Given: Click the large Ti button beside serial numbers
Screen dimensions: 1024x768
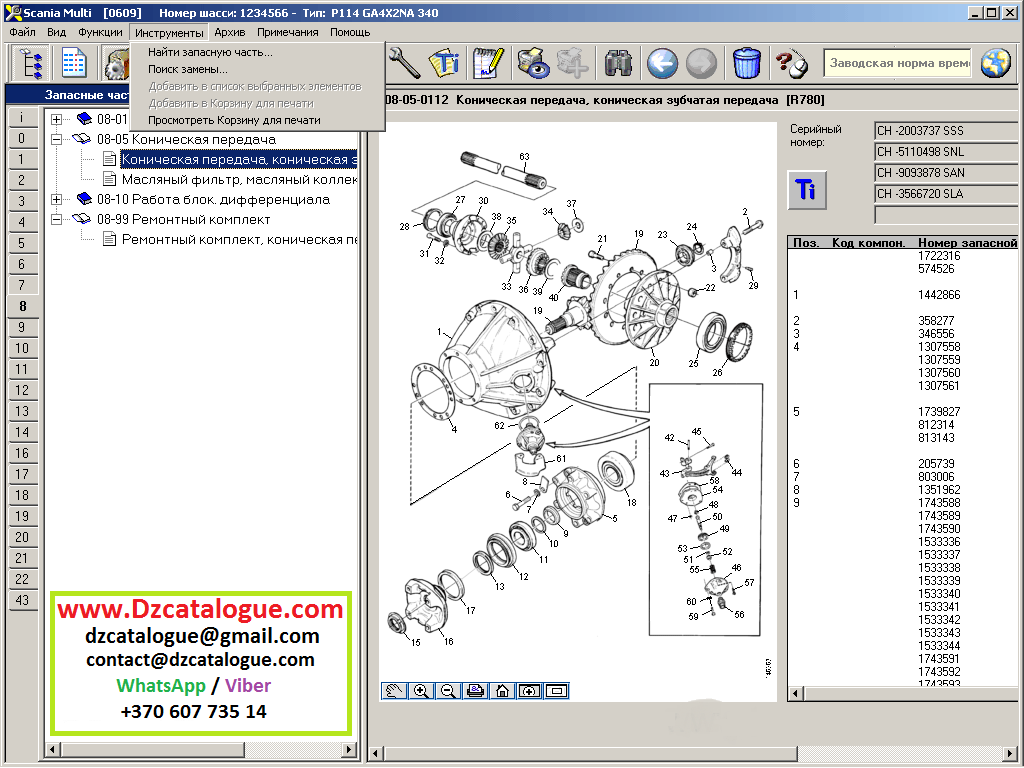Looking at the screenshot, I should [807, 190].
